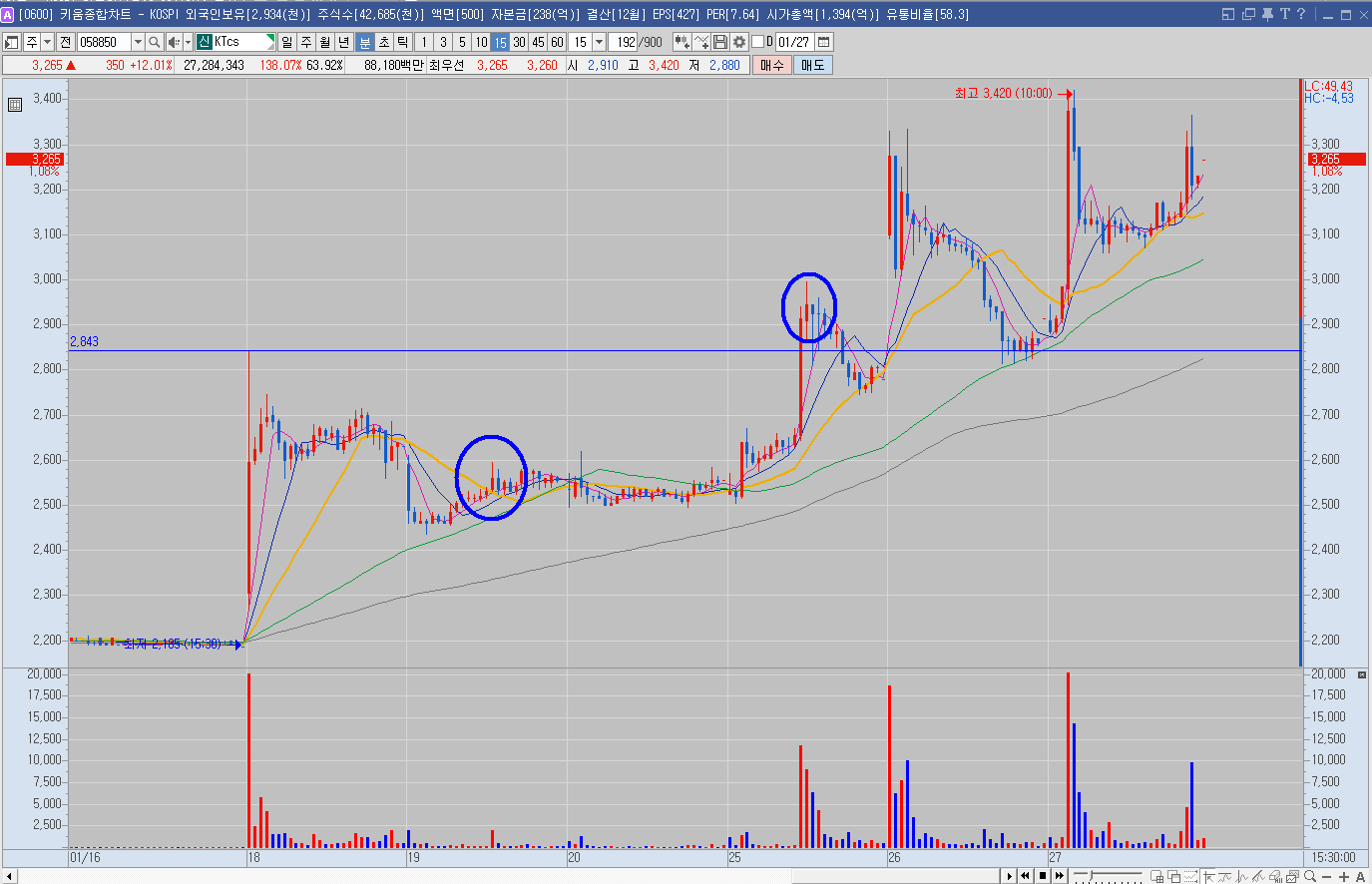Toggle the checkbox next to date field
The width and height of the screenshot is (1372, 884).
757,42
